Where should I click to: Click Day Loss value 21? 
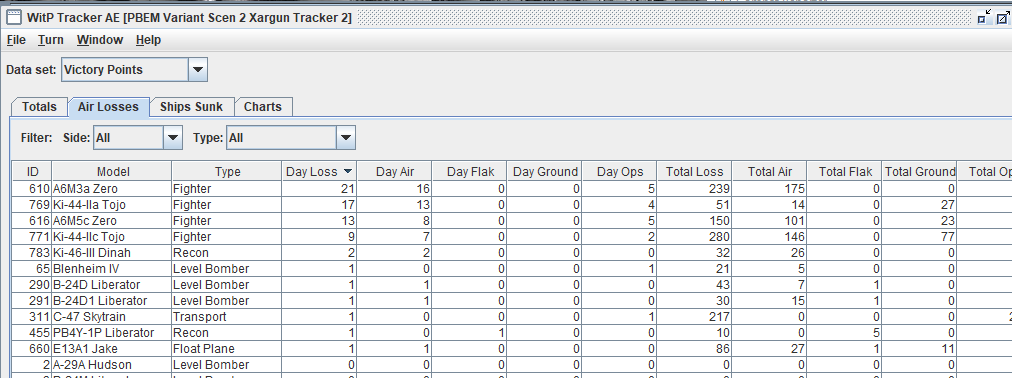(x=319, y=189)
